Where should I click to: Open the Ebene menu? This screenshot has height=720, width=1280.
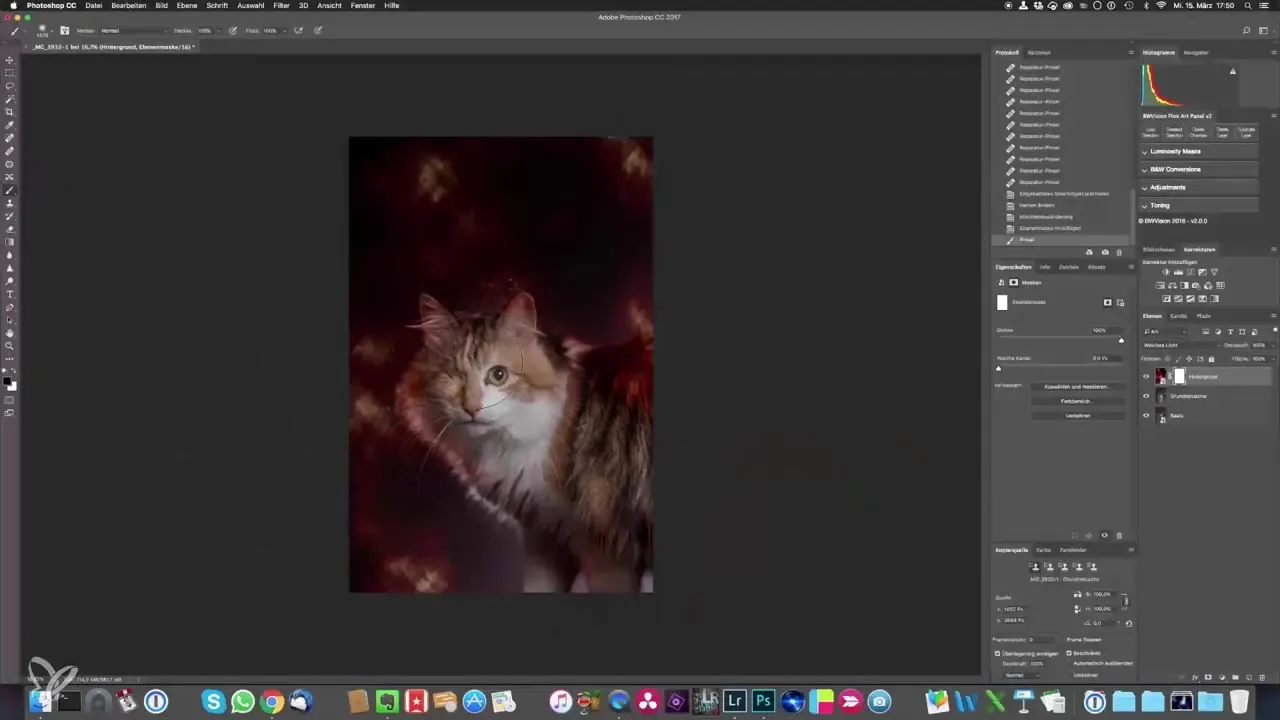187,5
